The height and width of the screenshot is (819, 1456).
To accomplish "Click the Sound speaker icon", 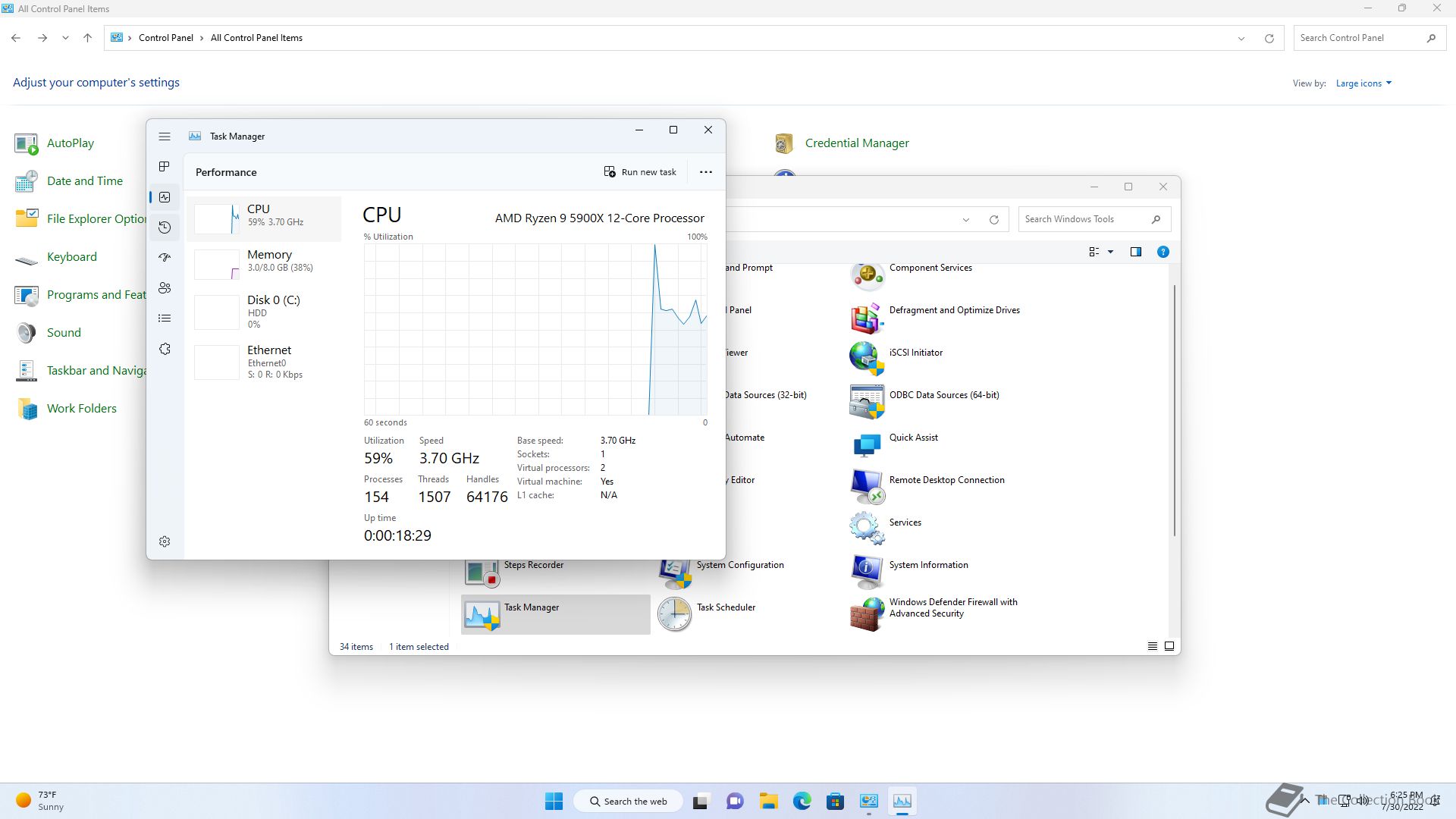I will coord(27,333).
